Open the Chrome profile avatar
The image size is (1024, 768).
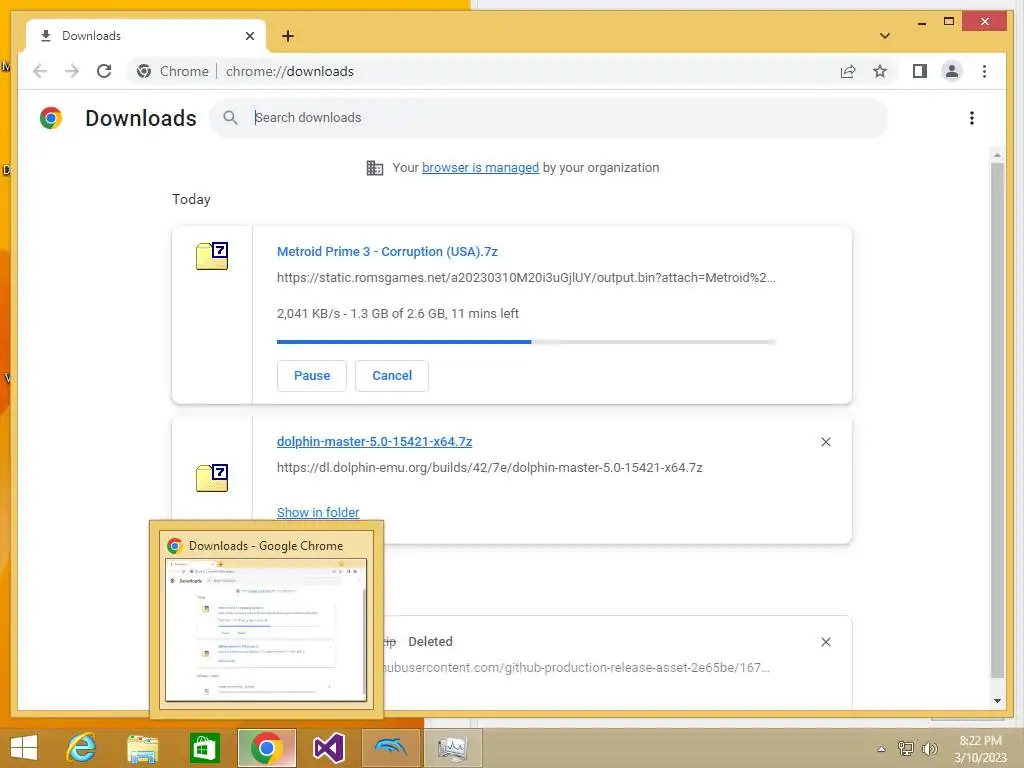pos(952,71)
